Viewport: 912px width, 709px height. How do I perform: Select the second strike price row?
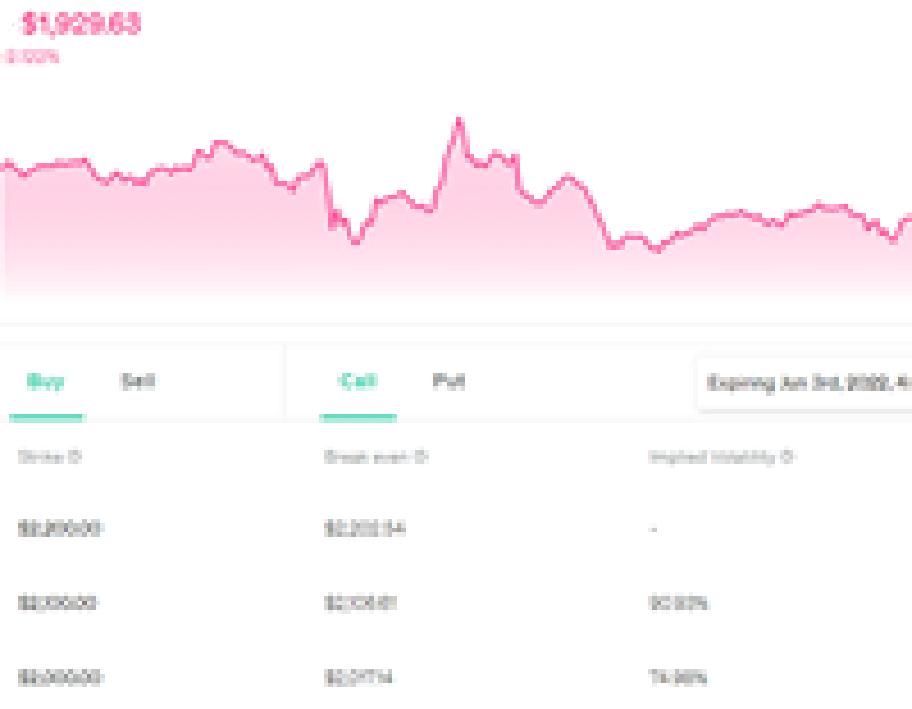[59, 603]
